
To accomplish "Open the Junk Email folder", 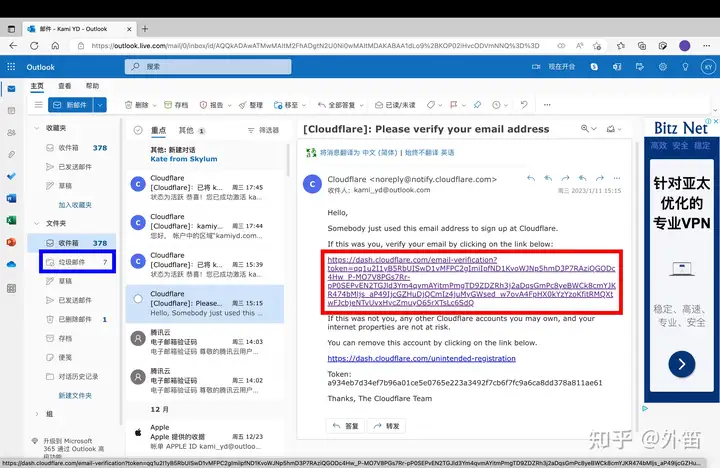I will (77, 262).
